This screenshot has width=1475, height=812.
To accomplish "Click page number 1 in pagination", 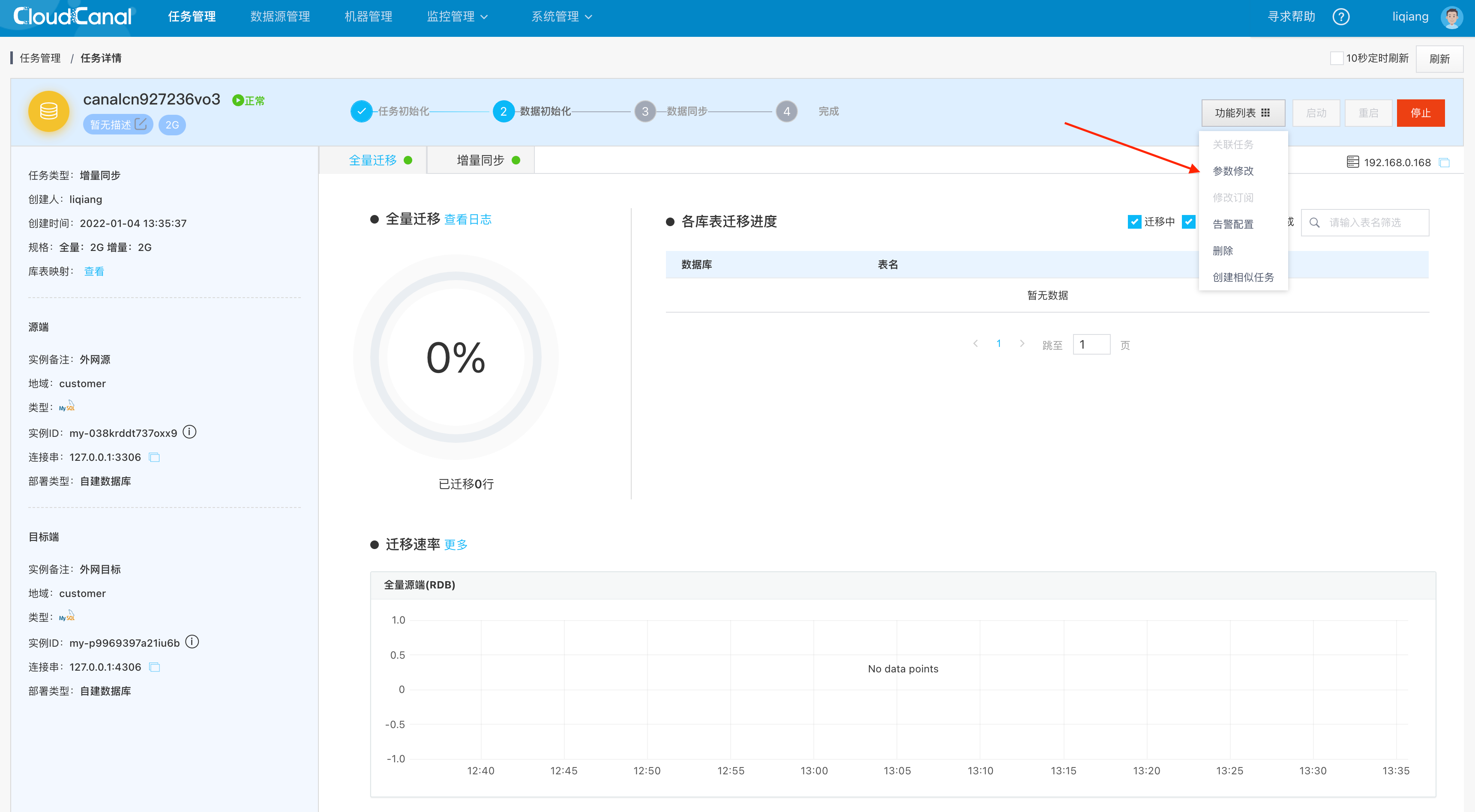I will 998,343.
